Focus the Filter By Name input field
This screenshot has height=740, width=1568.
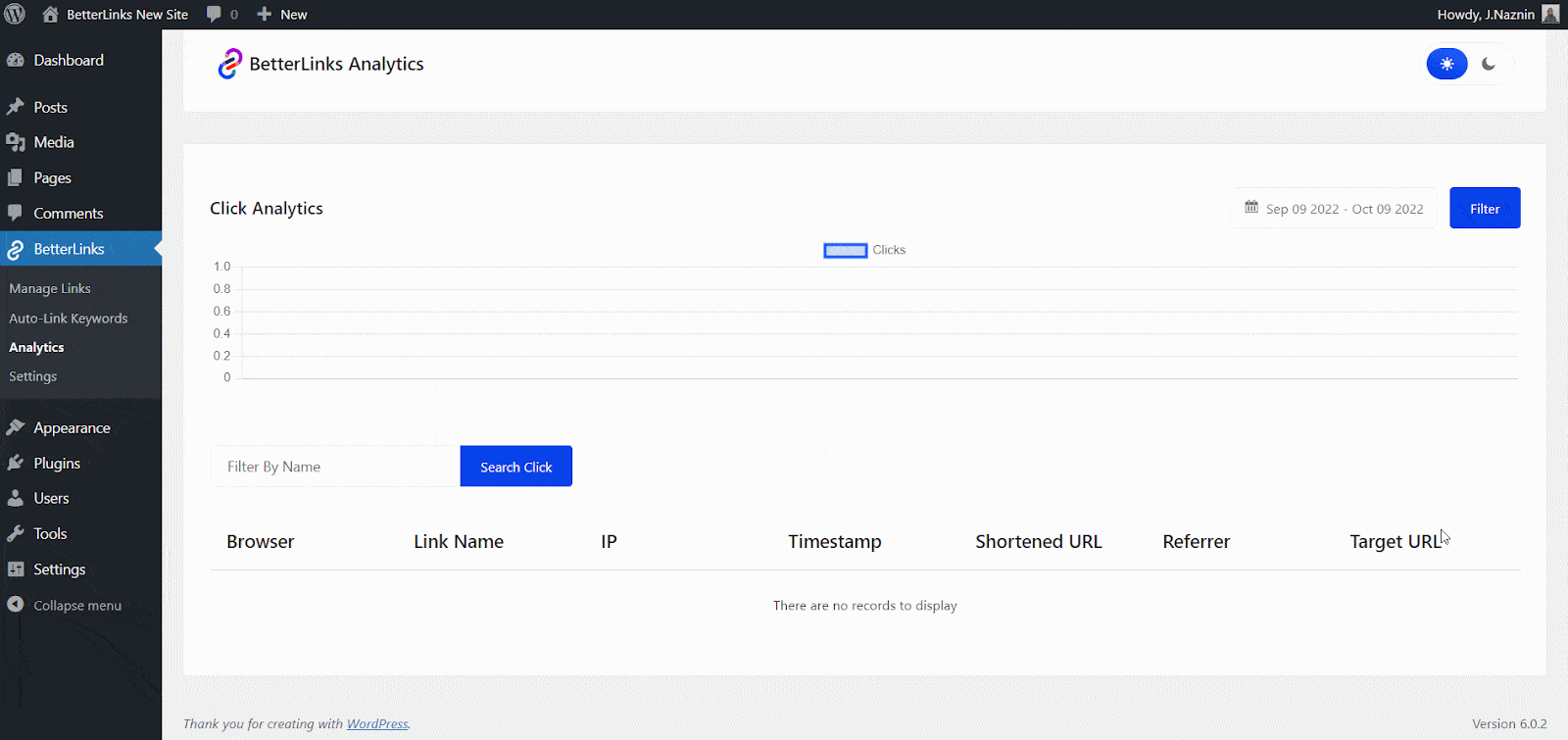point(335,467)
